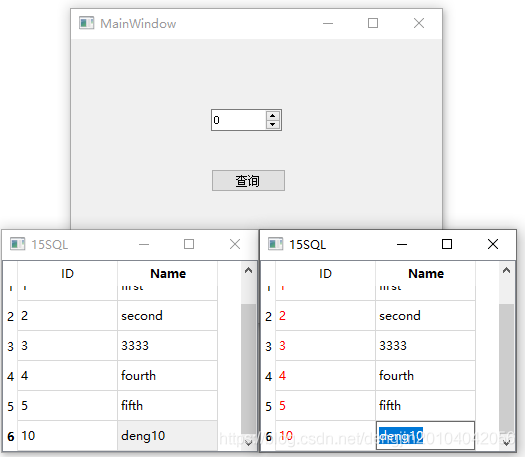Select 'deng10' cell in left 15SQL table

[x=167, y=436]
